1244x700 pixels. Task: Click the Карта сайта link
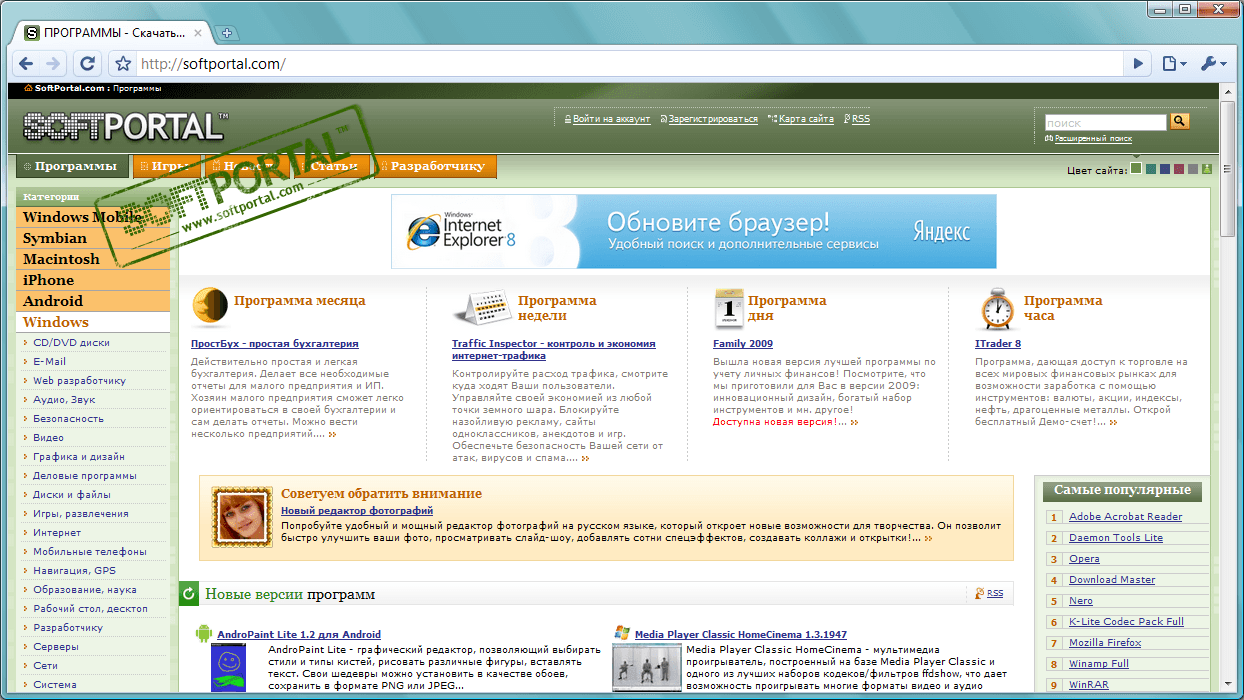(x=806, y=119)
